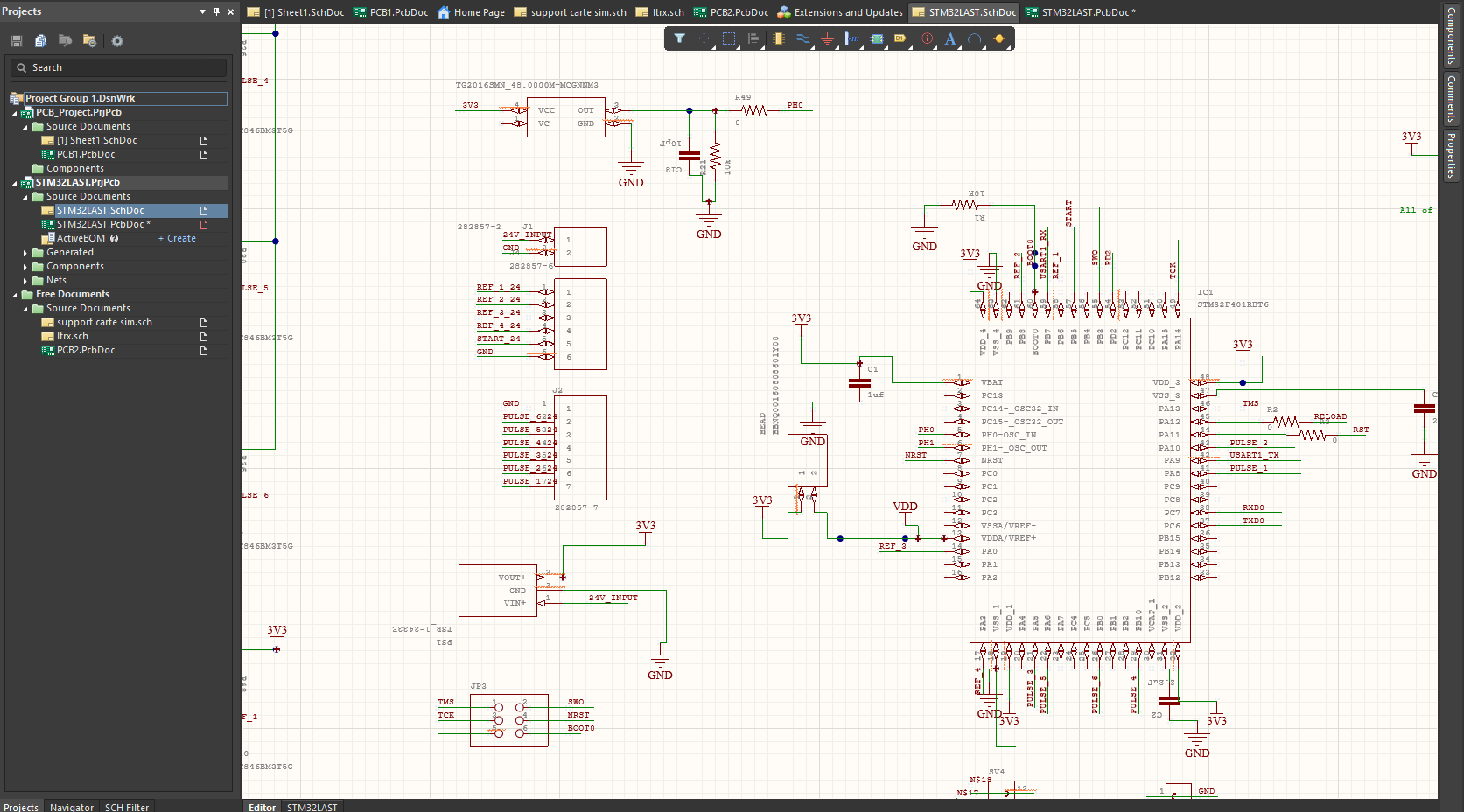Select the Filter tool in the active bar
This screenshot has width=1464, height=812.
point(680,38)
